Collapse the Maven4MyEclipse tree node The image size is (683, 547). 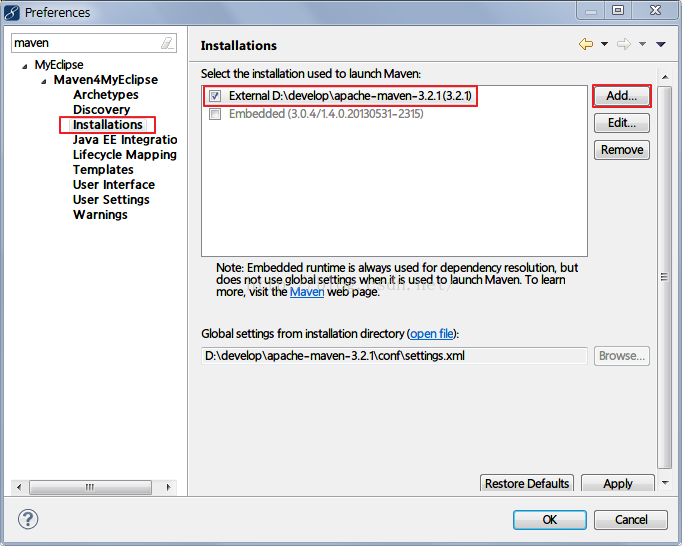pos(44,81)
